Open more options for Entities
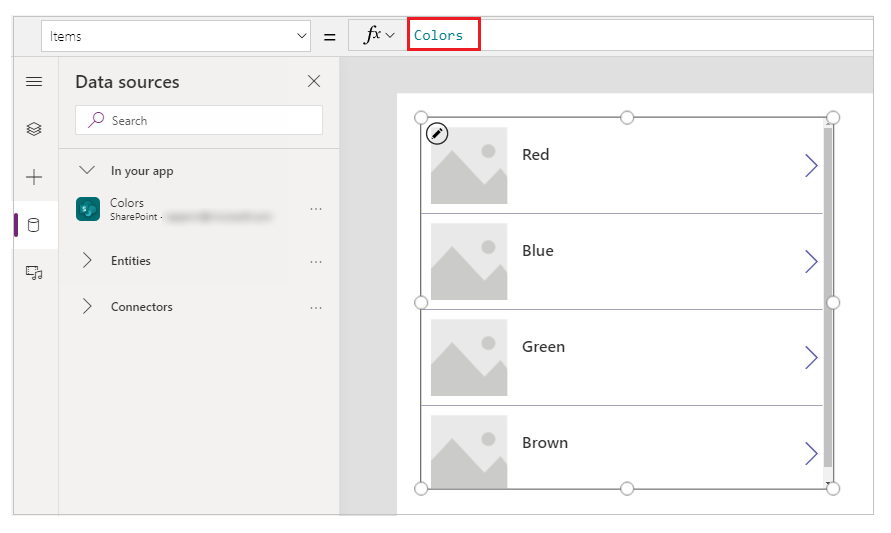The image size is (891, 533). [316, 262]
